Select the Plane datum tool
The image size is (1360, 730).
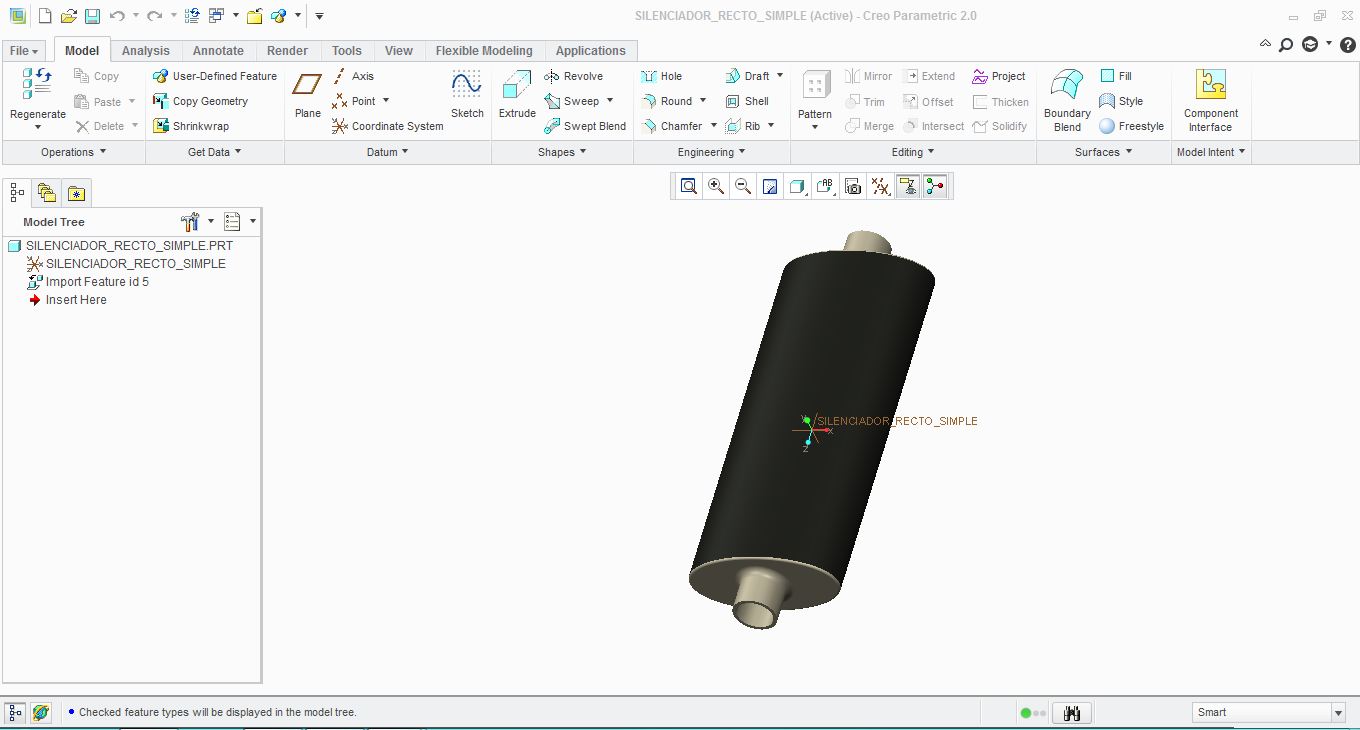[308, 95]
